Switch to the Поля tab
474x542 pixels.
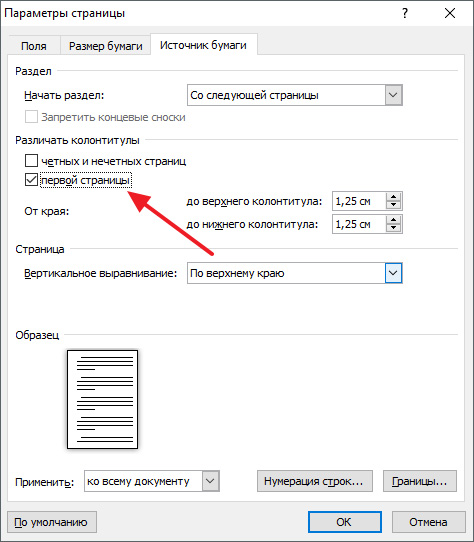[34, 46]
